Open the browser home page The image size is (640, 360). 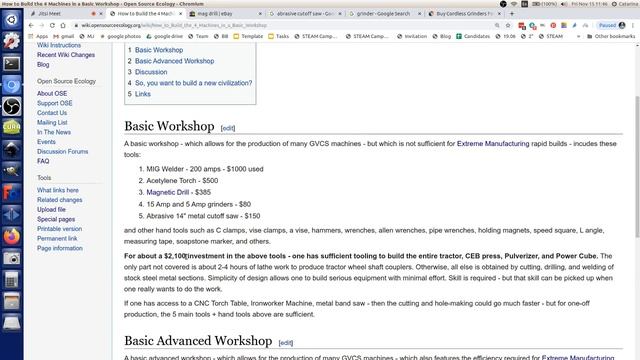pyautogui.click(x=63, y=25)
